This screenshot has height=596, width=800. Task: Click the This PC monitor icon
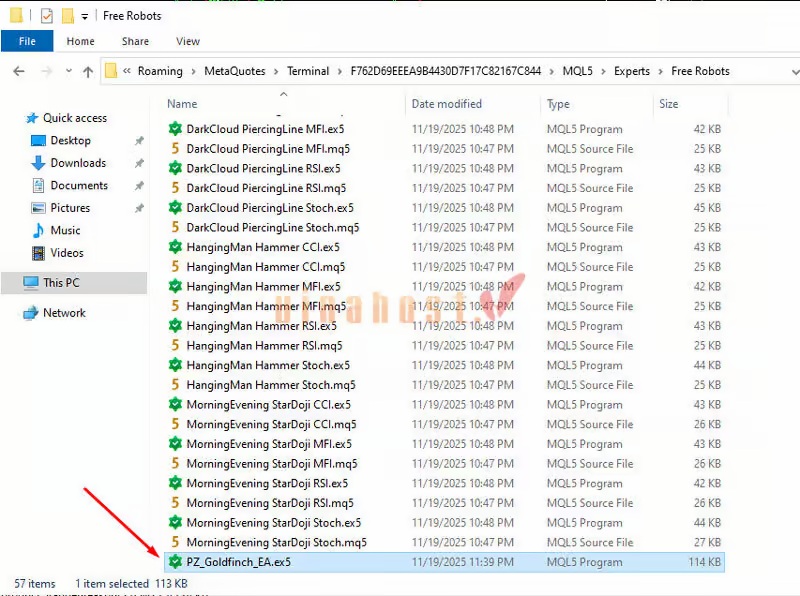(x=31, y=283)
